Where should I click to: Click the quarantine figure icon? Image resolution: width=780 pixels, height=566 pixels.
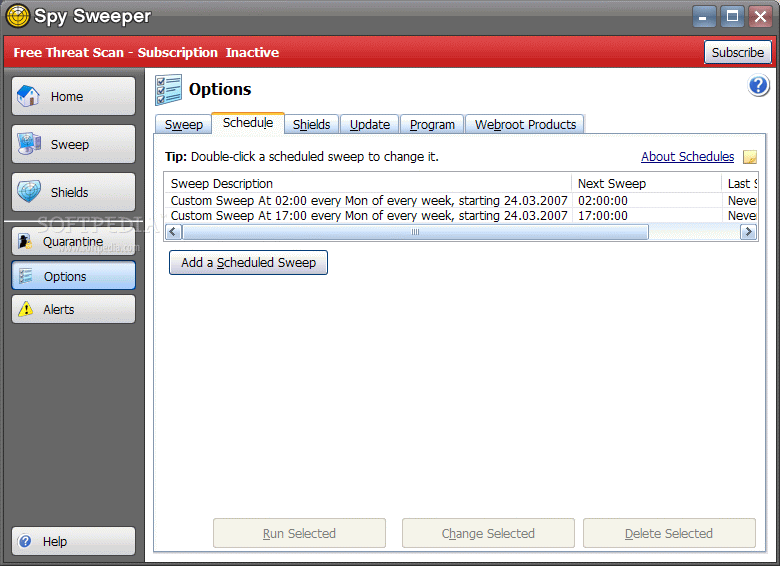tap(25, 242)
